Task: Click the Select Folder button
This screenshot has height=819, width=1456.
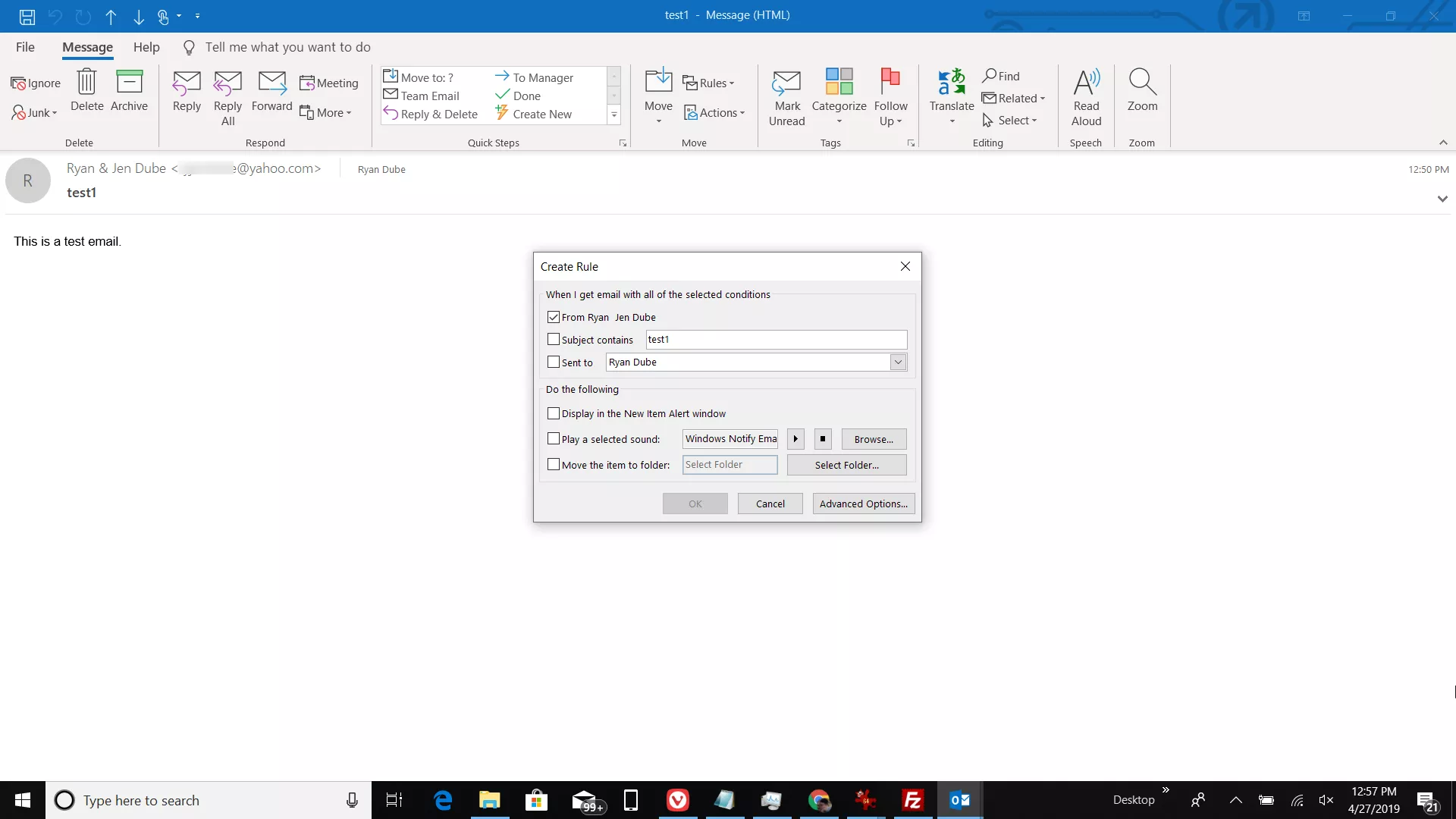Action: pyautogui.click(x=846, y=465)
